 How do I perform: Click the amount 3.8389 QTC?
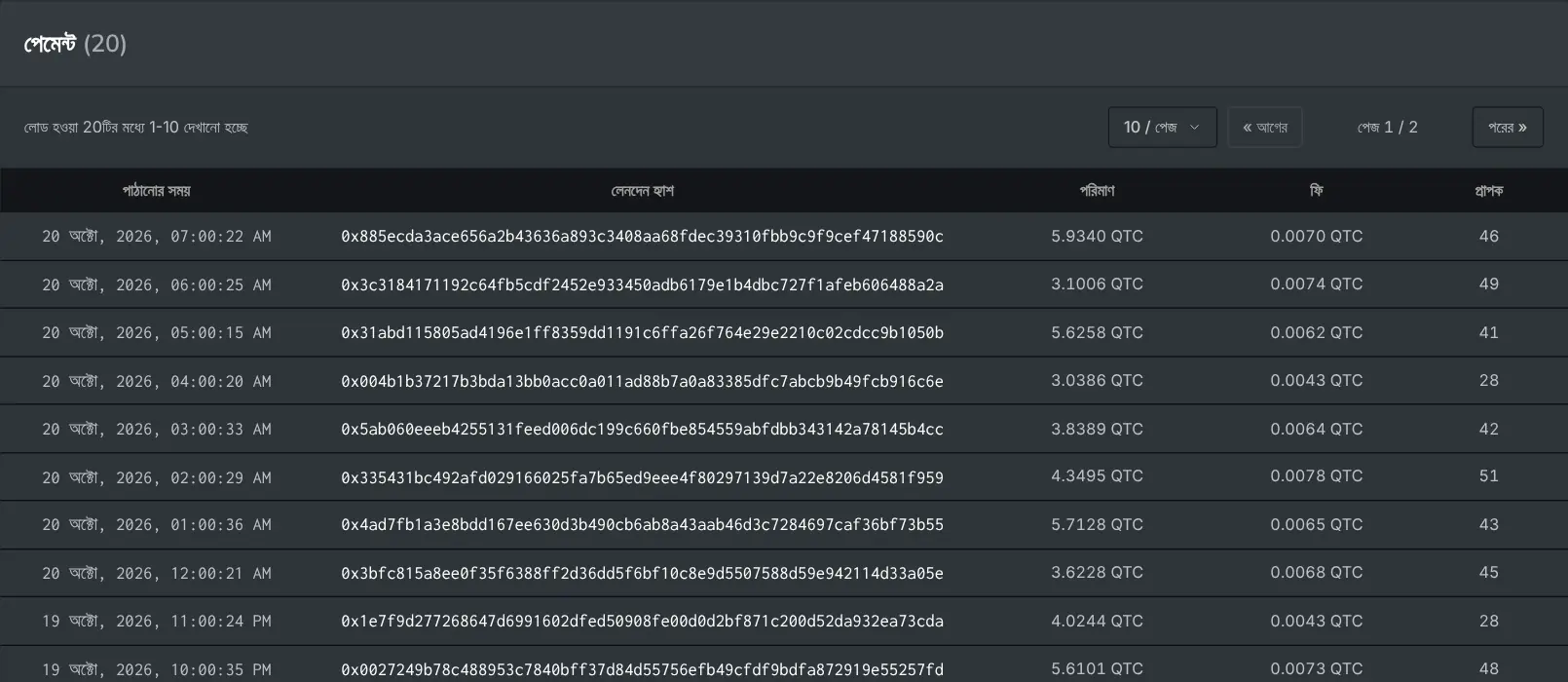[x=1098, y=429]
